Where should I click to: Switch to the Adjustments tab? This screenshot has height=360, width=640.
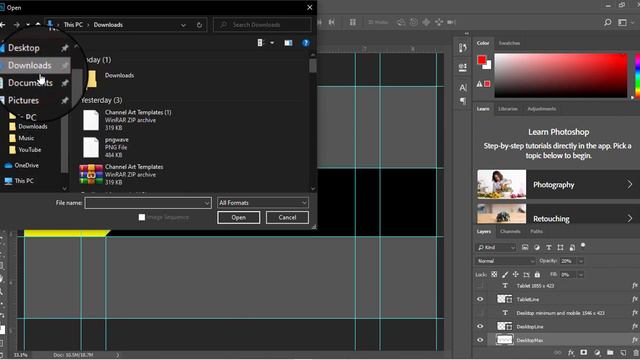(542, 109)
